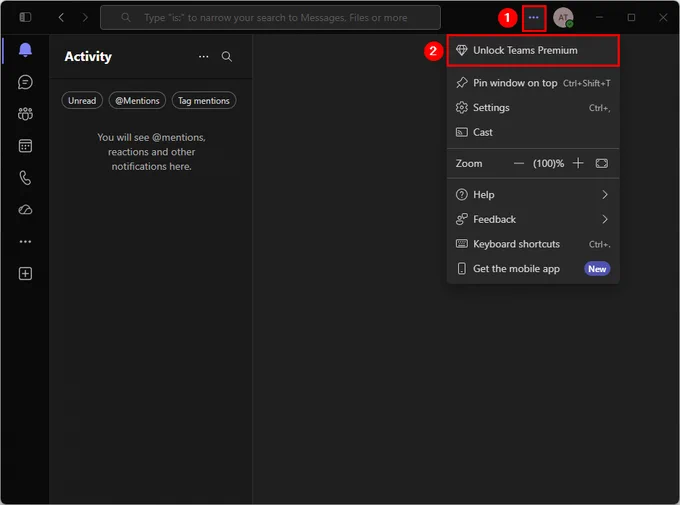The image size is (680, 505).
Task: Click the pin icon beside Pin window
Action: (x=461, y=83)
